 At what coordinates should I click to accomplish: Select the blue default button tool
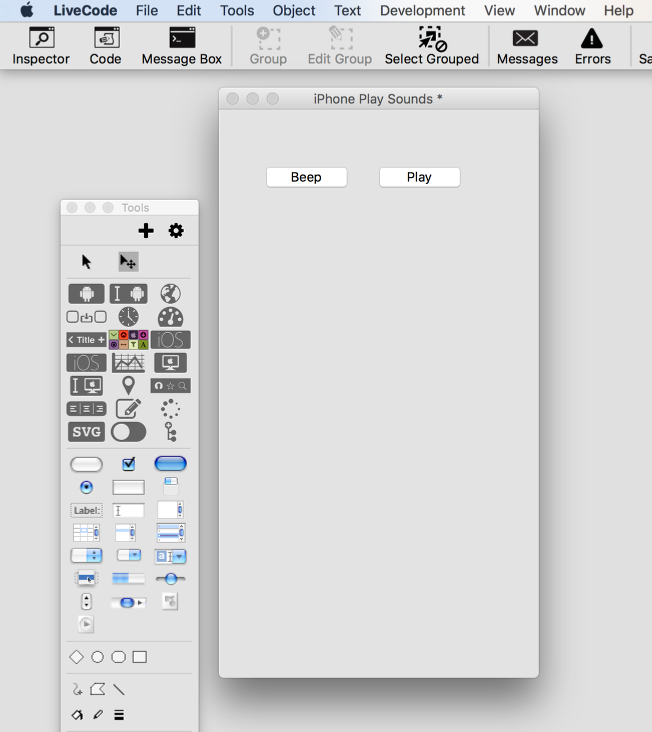tap(170, 464)
